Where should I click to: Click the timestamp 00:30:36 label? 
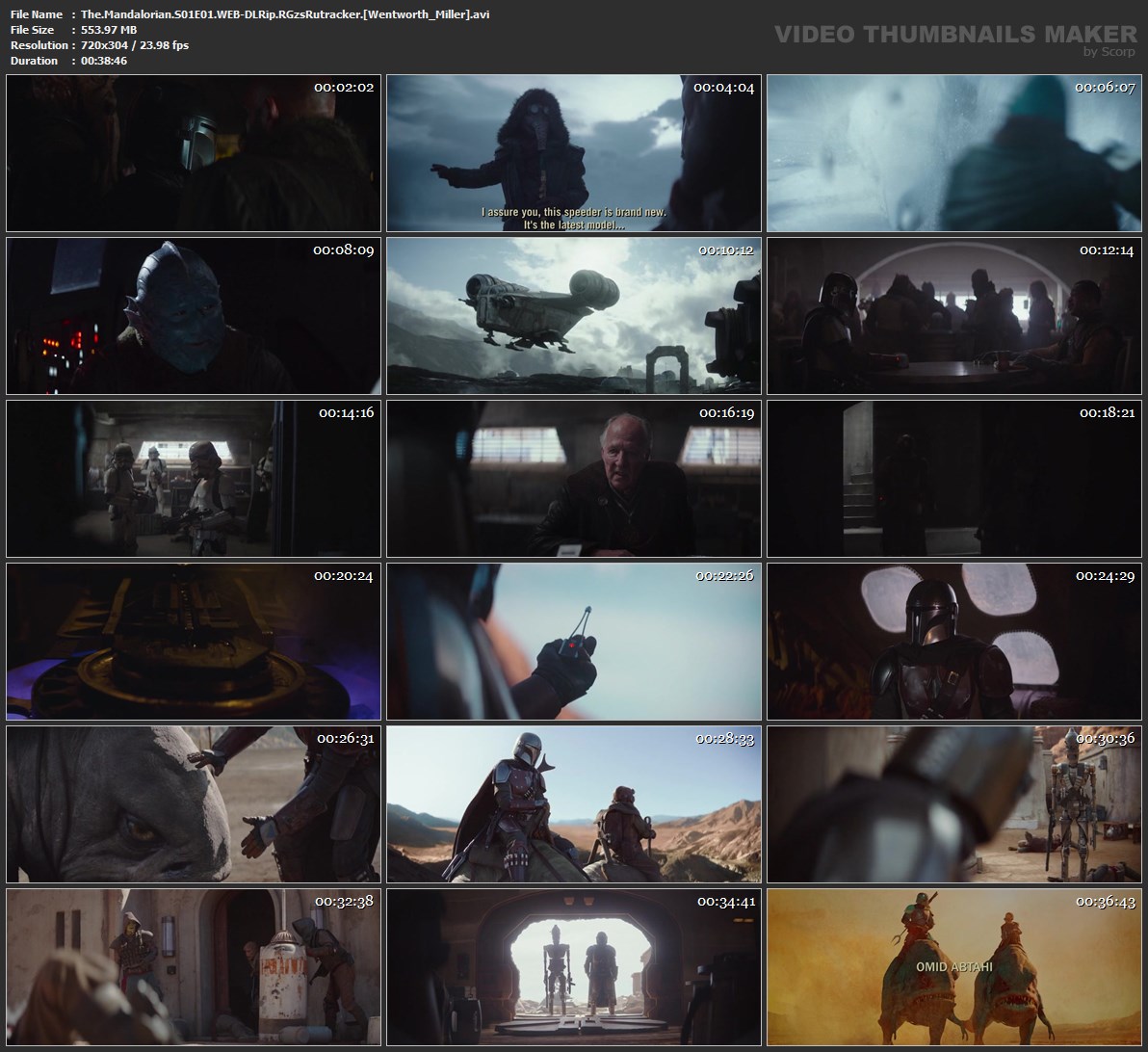pos(1105,739)
